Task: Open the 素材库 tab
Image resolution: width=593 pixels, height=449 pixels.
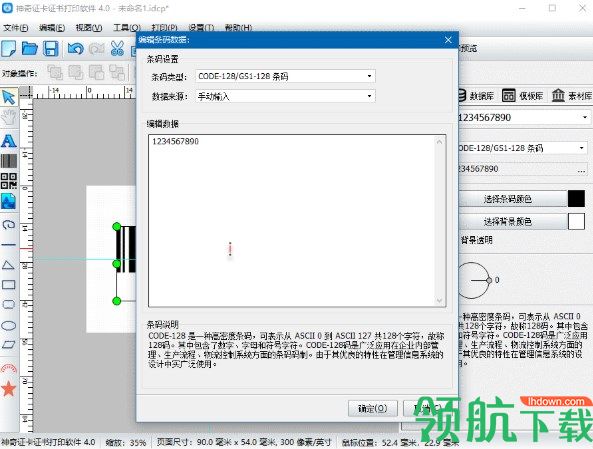Action: (x=571, y=96)
